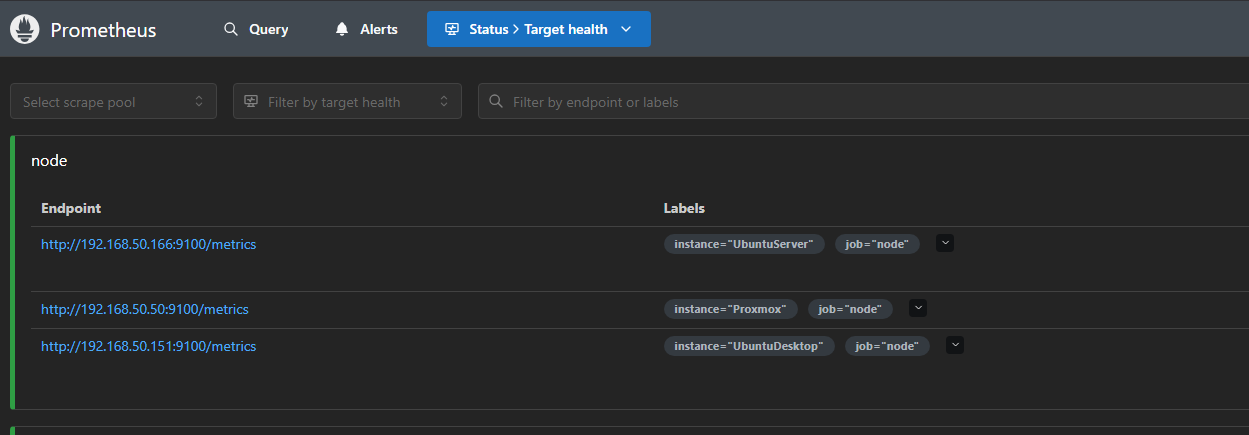Click the instance="Proxmox" label badge
Image resolution: width=1249 pixels, height=435 pixels.
[x=731, y=309]
